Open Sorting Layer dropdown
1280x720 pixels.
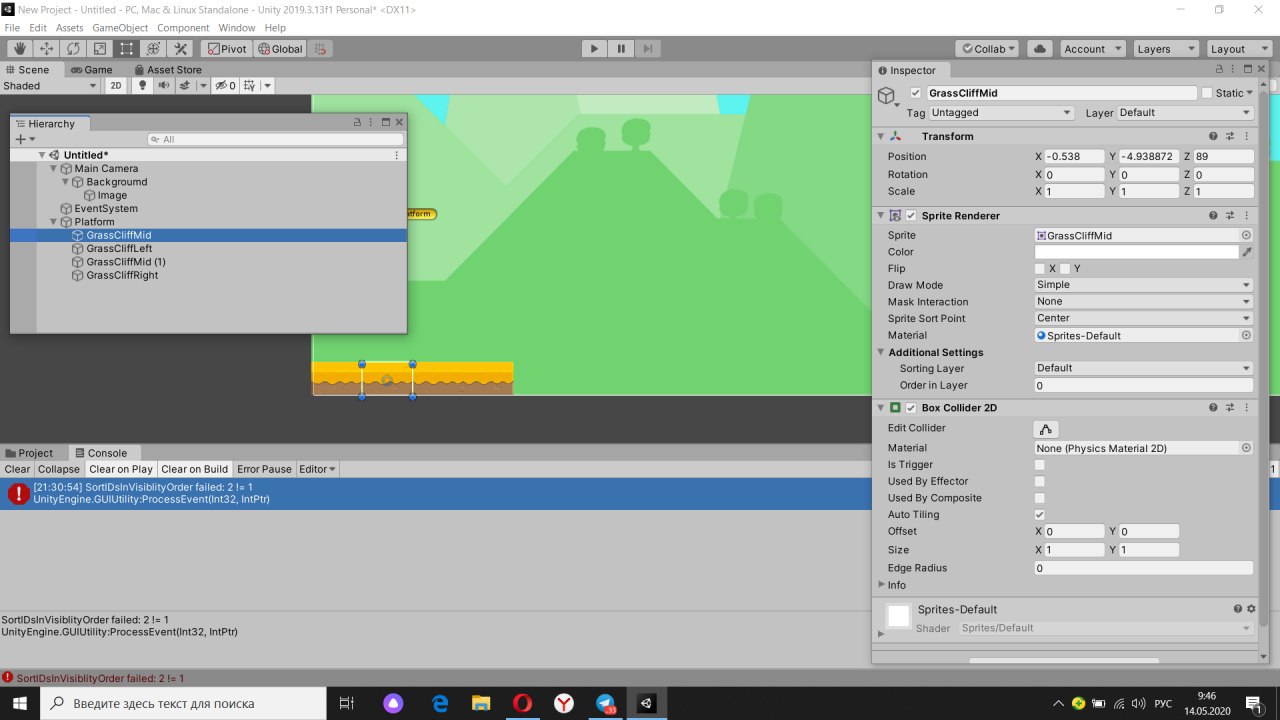(x=1143, y=368)
